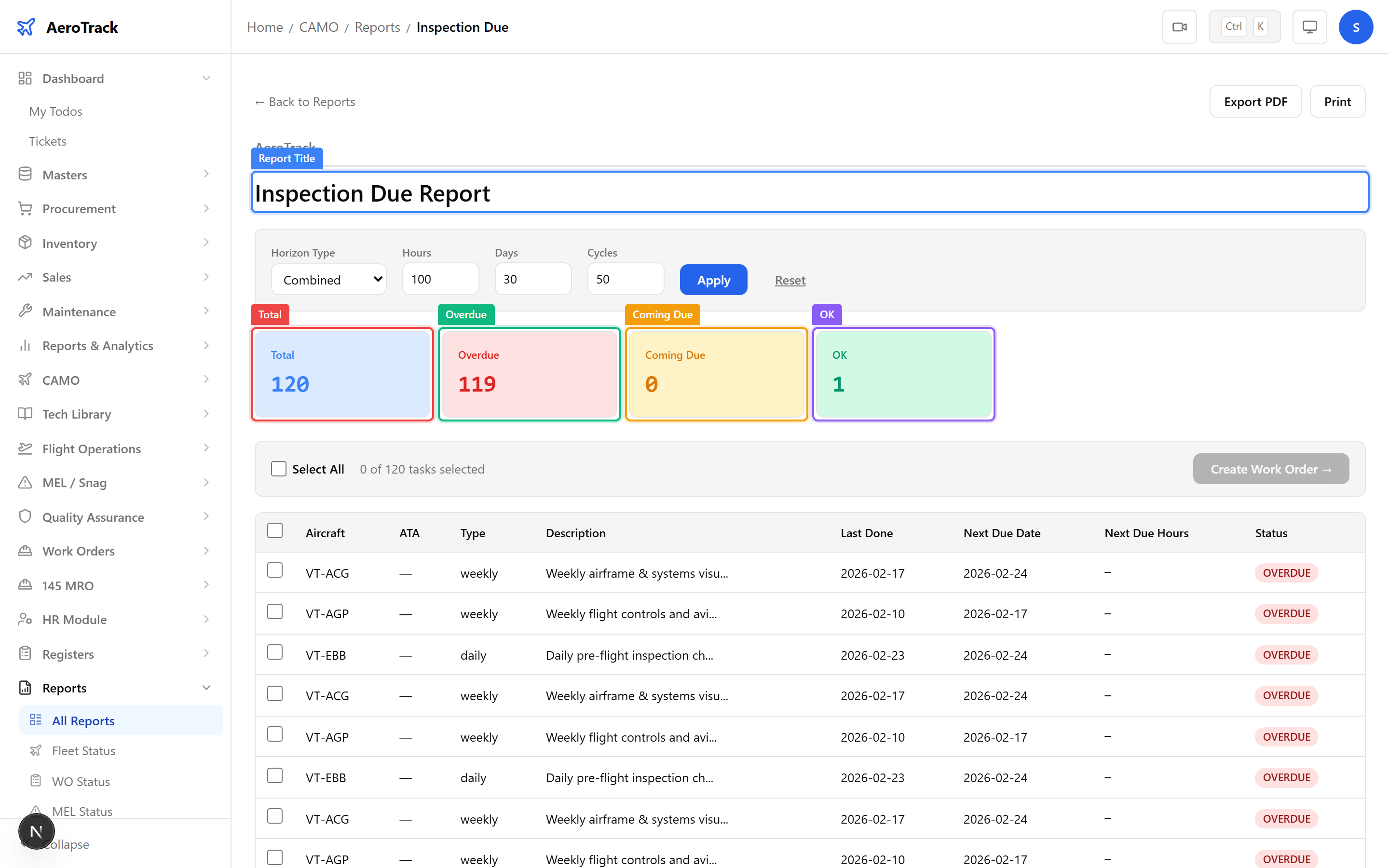Click the MEL / Snag warning icon

[x=25, y=482]
